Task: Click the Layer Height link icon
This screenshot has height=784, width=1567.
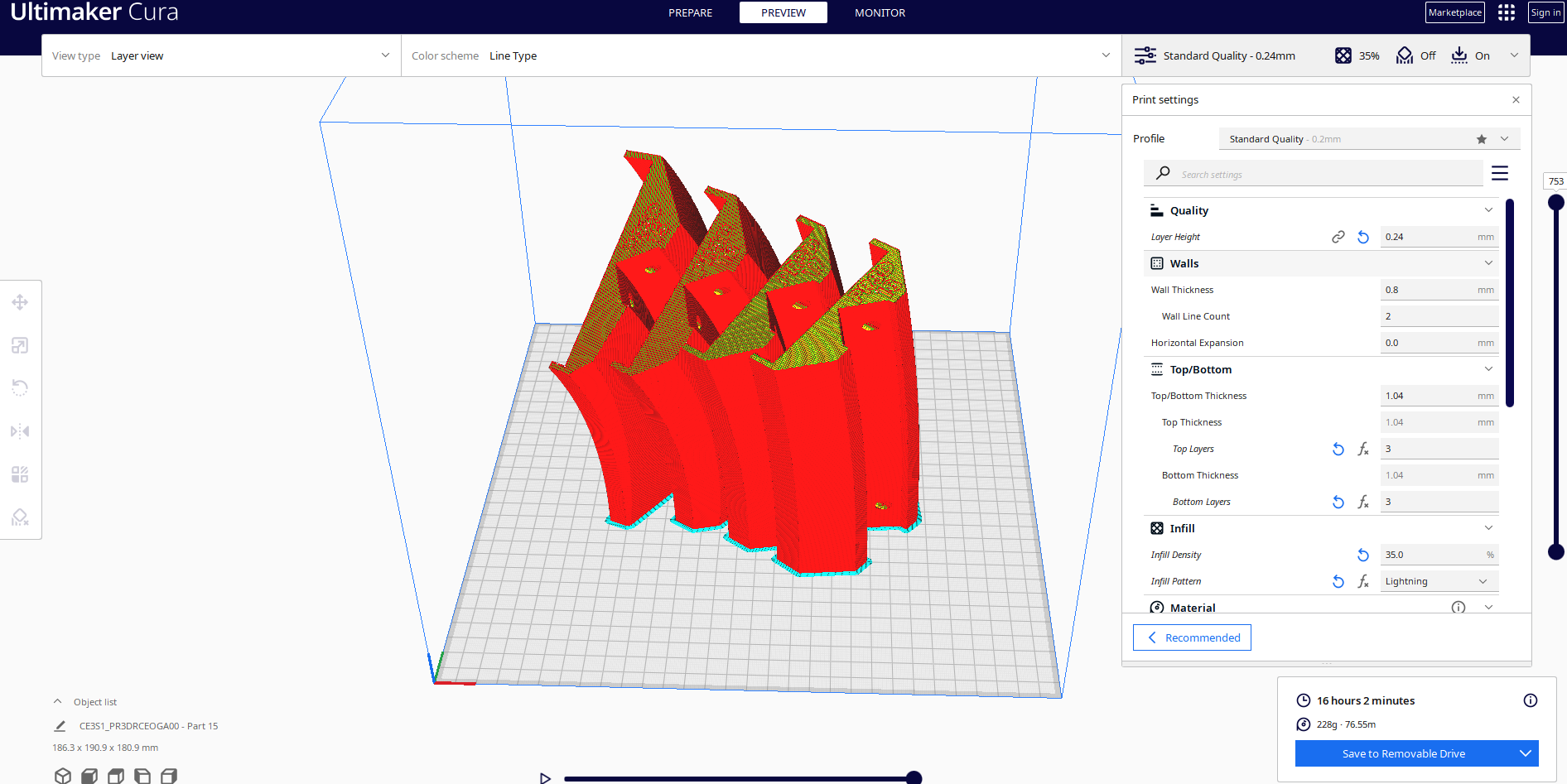Action: (x=1338, y=237)
